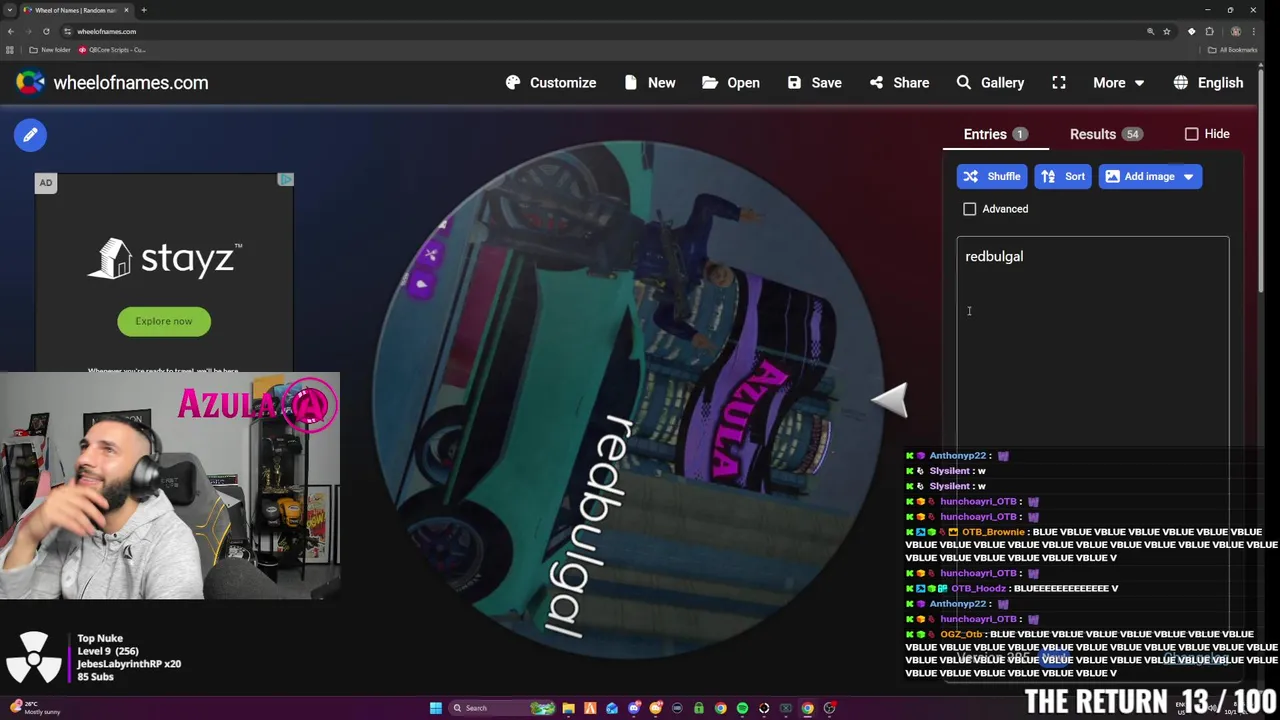Open File Explorer from the taskbar

(568, 708)
